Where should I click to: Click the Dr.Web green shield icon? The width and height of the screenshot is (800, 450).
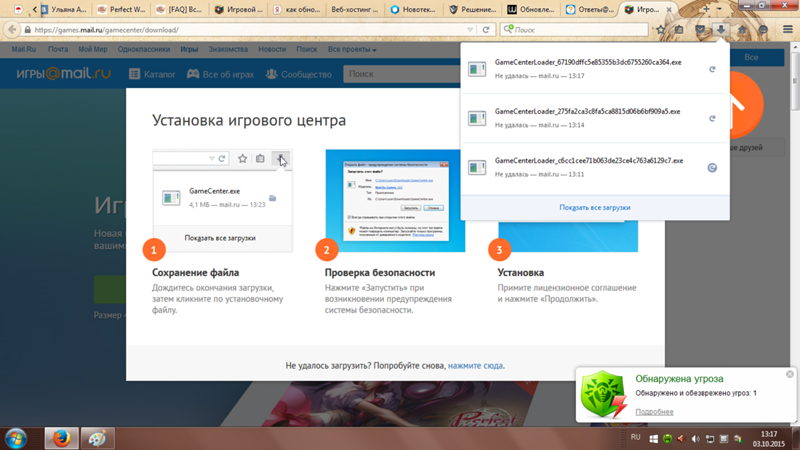pyautogui.click(x=603, y=394)
